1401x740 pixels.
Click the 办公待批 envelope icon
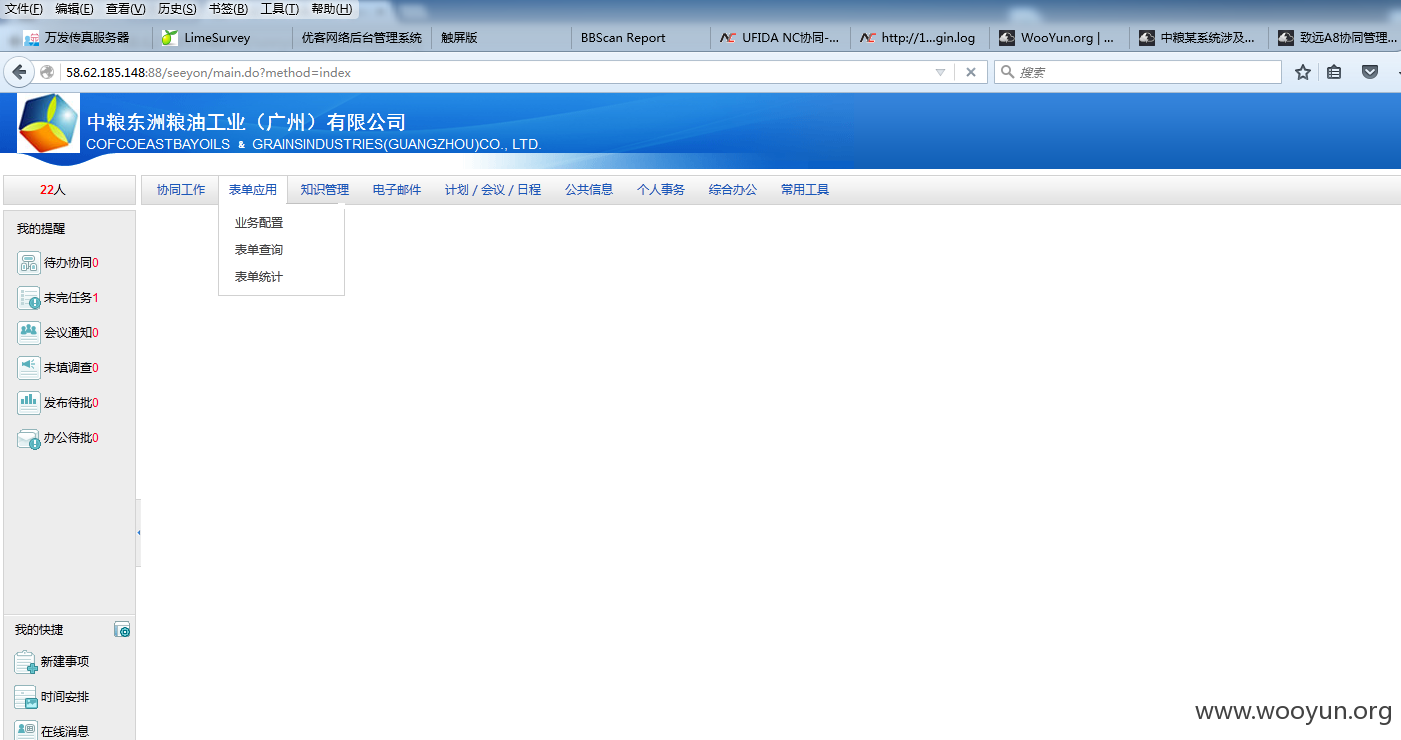point(29,438)
